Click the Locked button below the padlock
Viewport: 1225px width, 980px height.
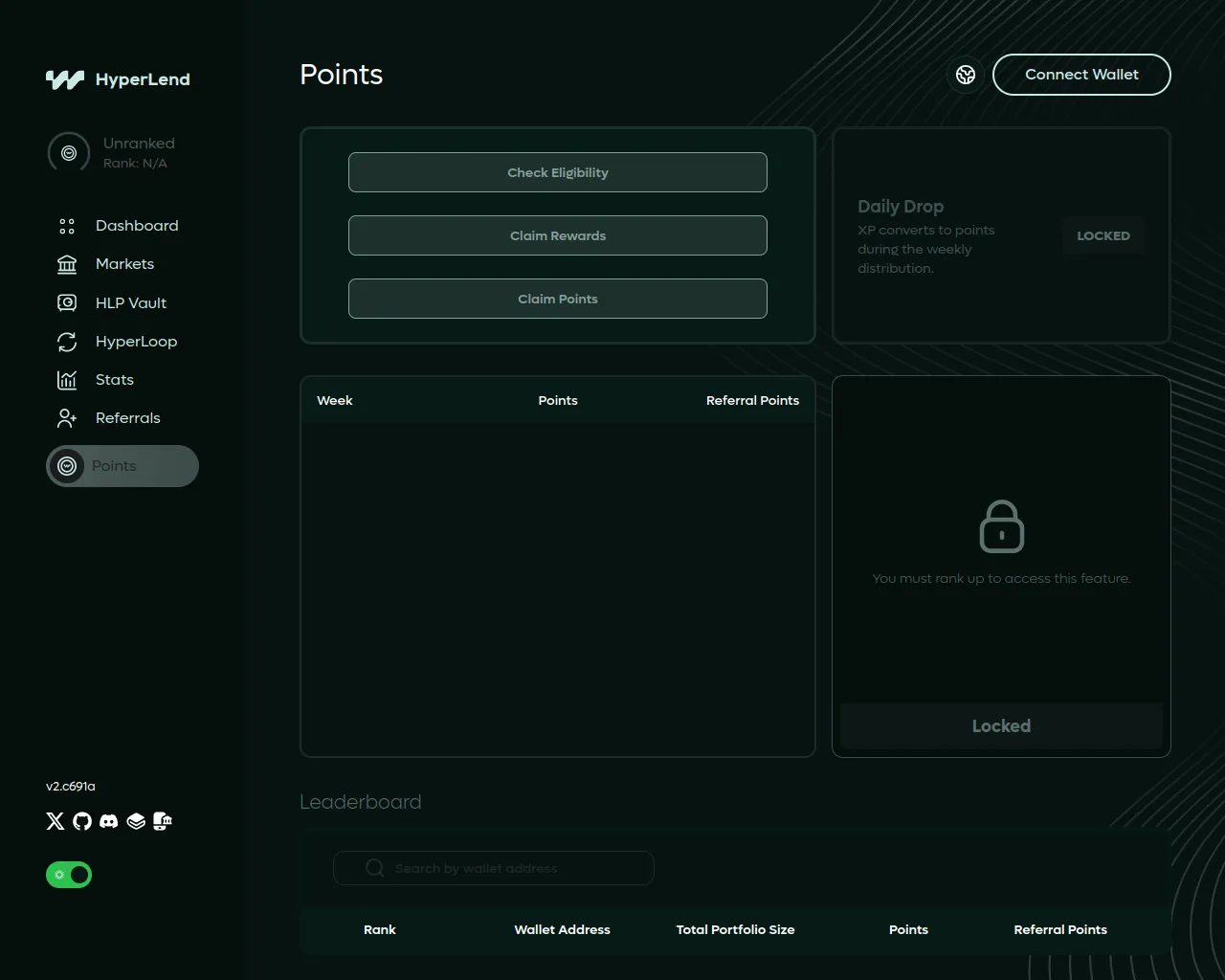1001,726
